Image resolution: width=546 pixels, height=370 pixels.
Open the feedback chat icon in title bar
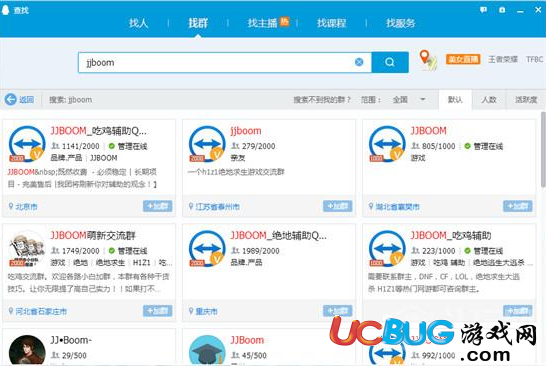[x=483, y=10]
